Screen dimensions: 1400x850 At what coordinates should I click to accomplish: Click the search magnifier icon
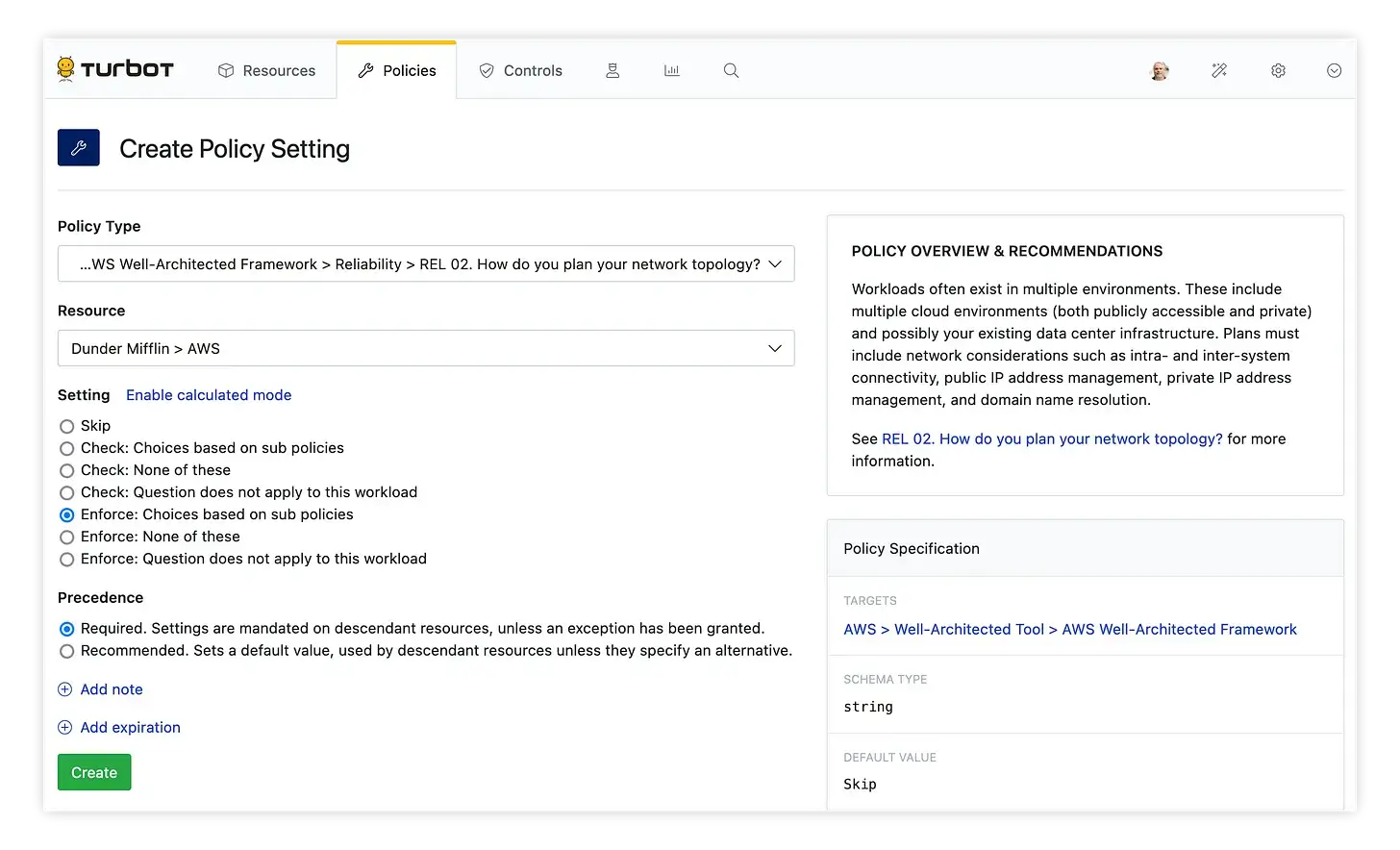tap(731, 70)
